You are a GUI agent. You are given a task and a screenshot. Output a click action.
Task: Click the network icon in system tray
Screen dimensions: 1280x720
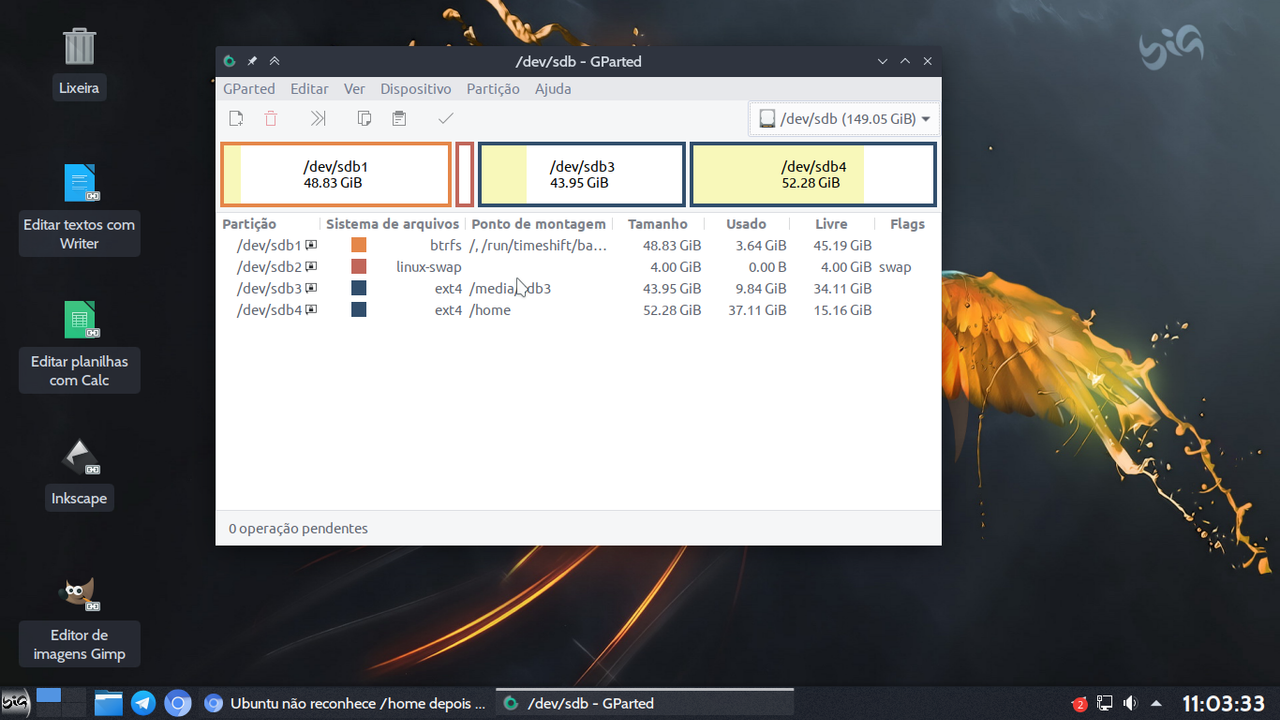[1105, 703]
